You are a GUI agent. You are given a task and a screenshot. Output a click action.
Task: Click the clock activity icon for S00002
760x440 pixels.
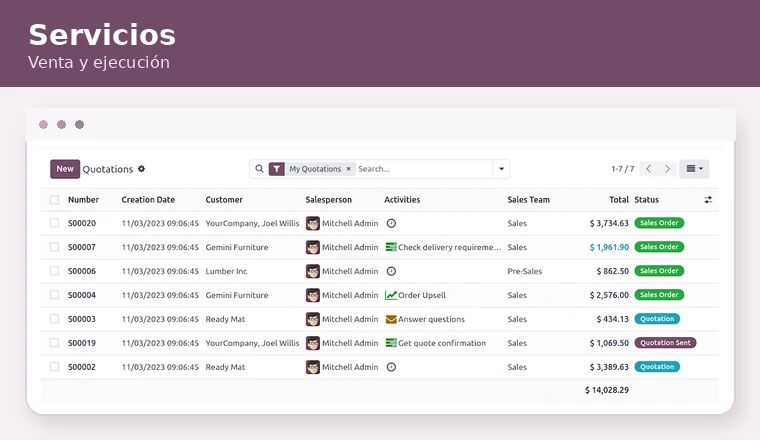pos(391,367)
